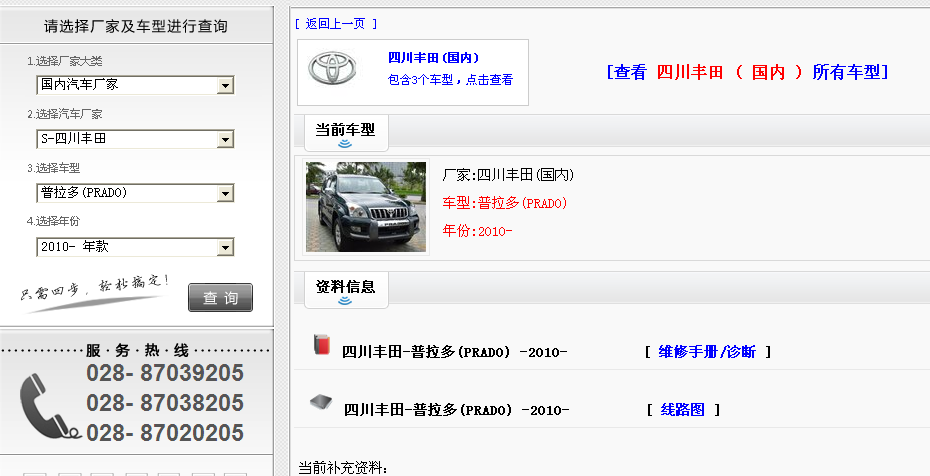Click the 请选择厂家及车型进行查询 heading
Viewport: 930px width, 476px height.
click(136, 26)
